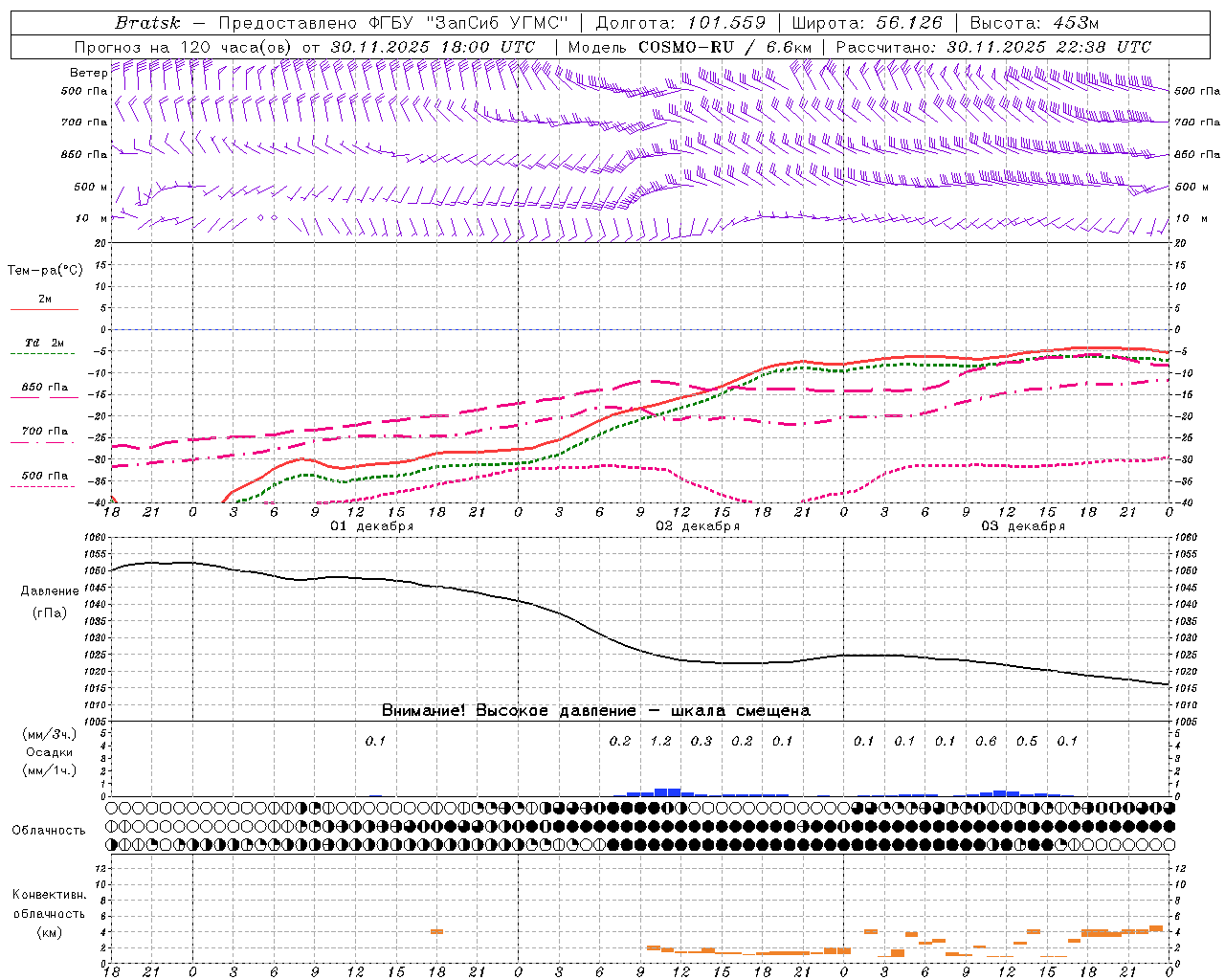Click the "Ветер" wind panel label
Image resolution: width=1225 pixels, height=980 pixels.
click(x=88, y=73)
